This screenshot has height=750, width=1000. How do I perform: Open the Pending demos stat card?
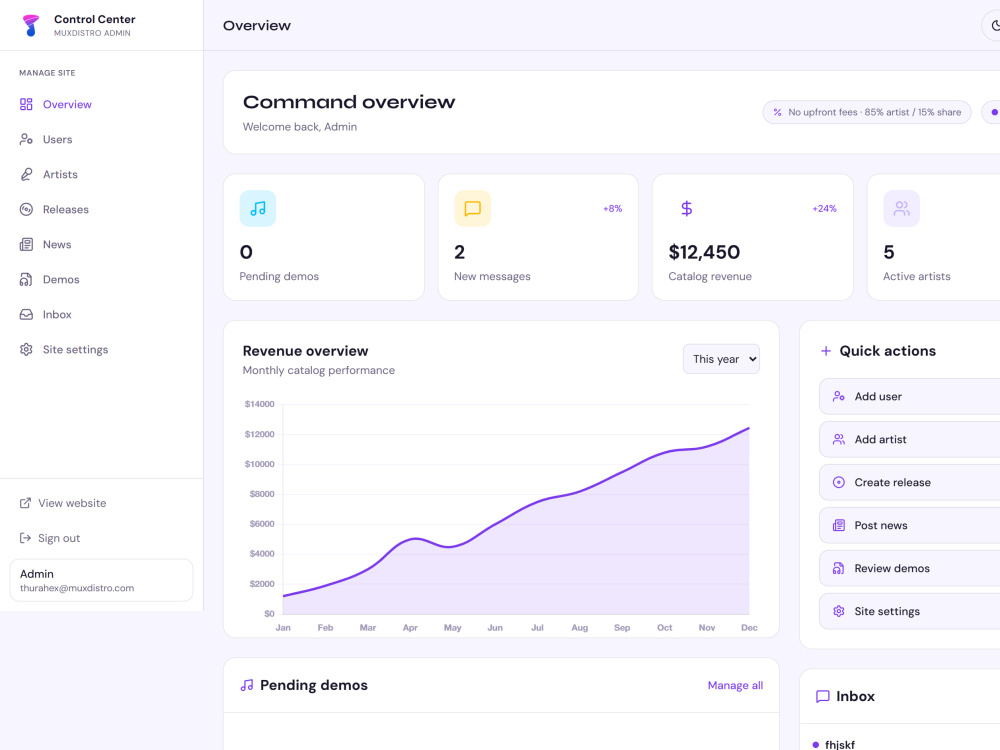[324, 237]
